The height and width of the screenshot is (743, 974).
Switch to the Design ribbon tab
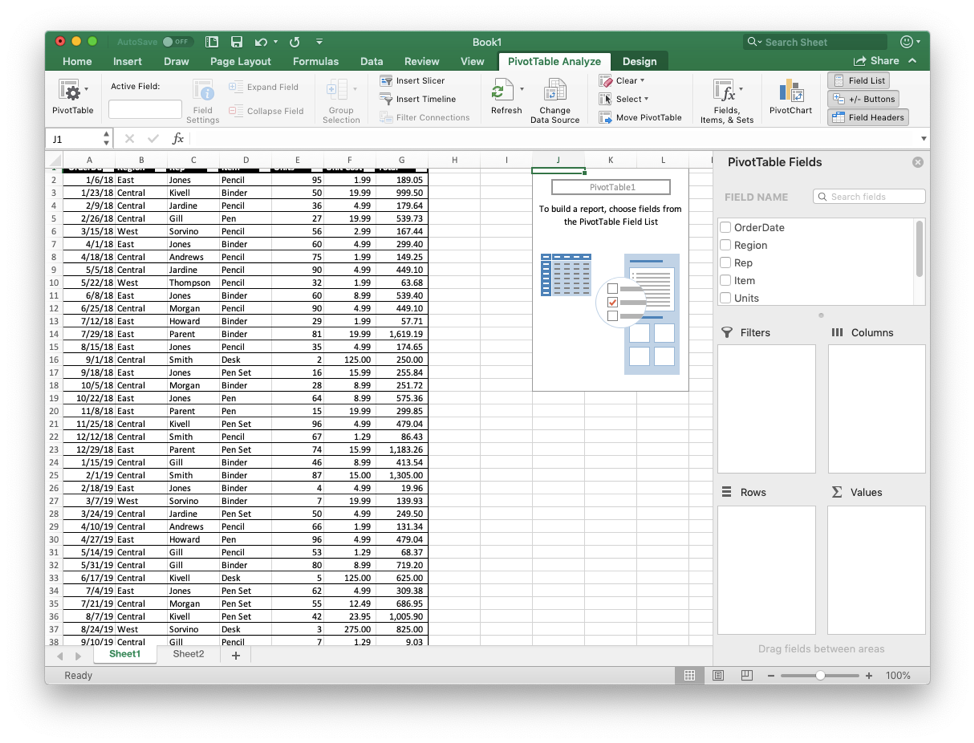(x=639, y=60)
